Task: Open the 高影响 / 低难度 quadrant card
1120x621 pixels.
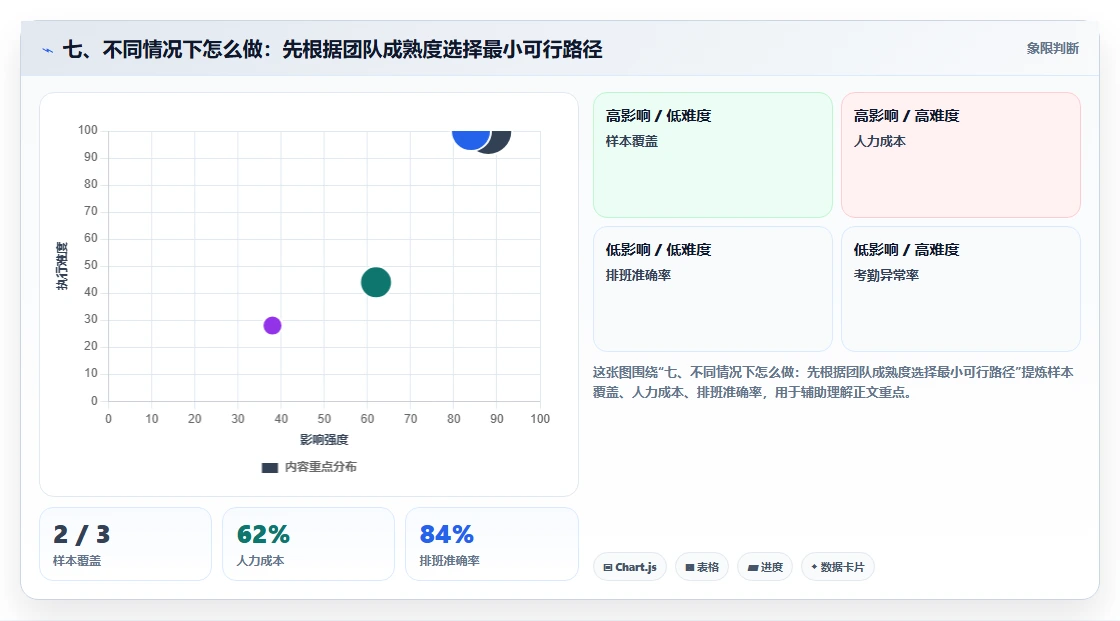Action: 713,154
